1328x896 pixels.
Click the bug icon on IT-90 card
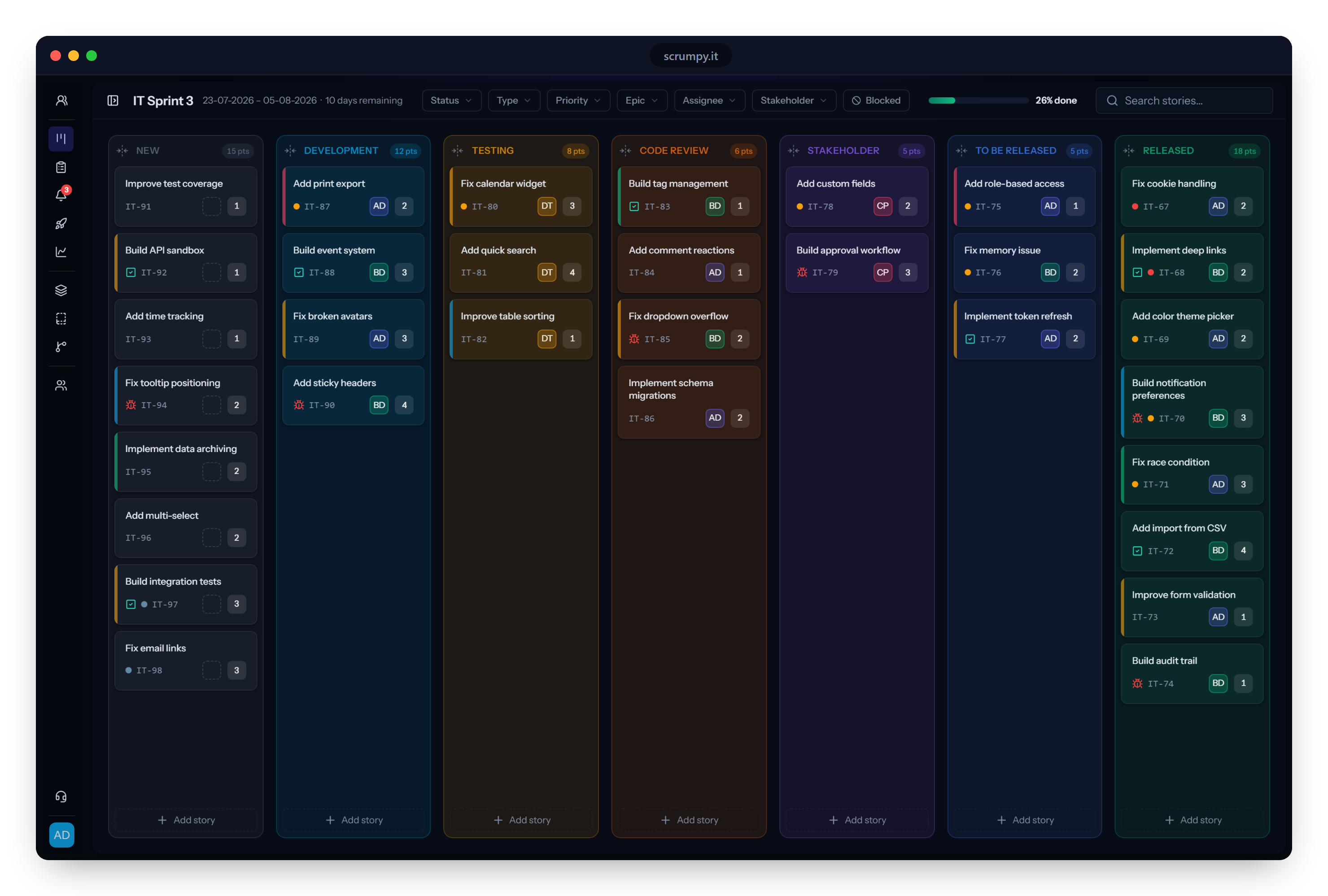[299, 405]
